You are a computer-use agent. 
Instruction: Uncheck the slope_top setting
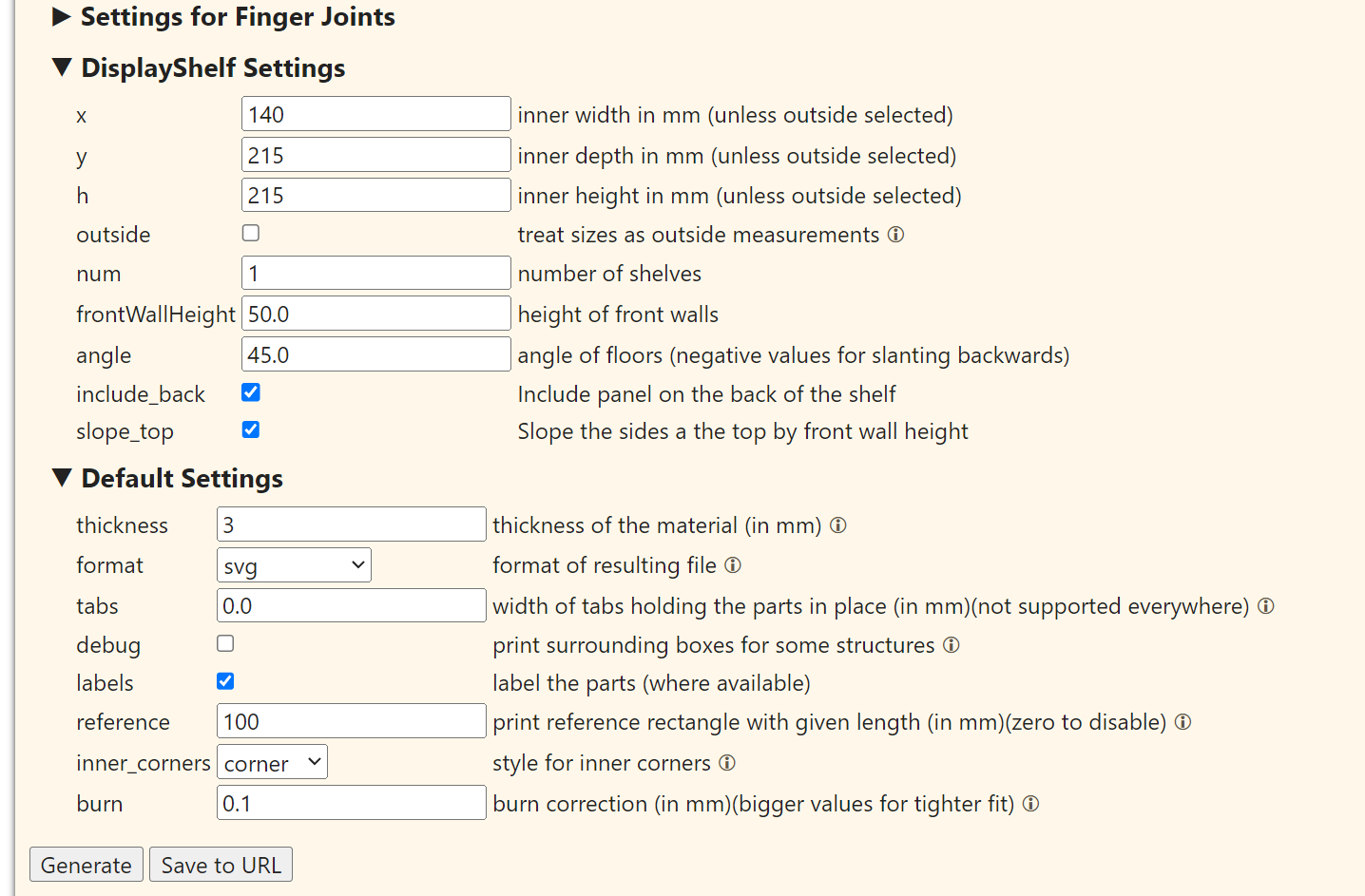250,429
